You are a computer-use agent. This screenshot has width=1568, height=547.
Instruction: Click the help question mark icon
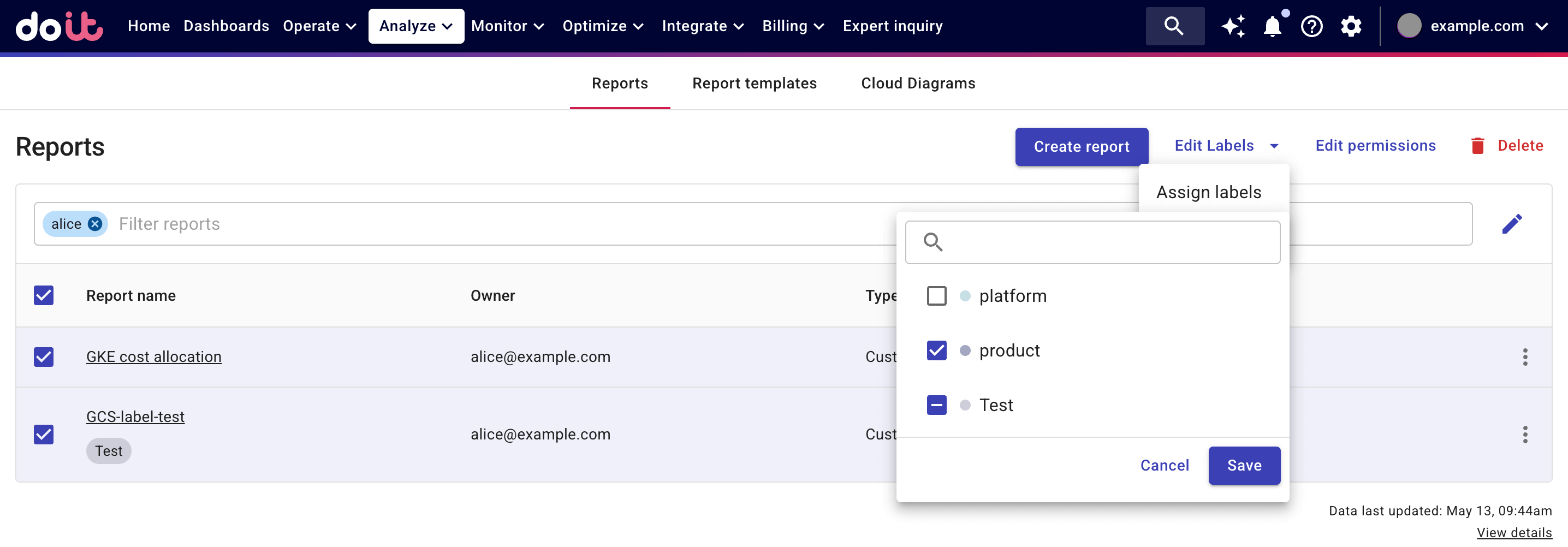coord(1311,26)
